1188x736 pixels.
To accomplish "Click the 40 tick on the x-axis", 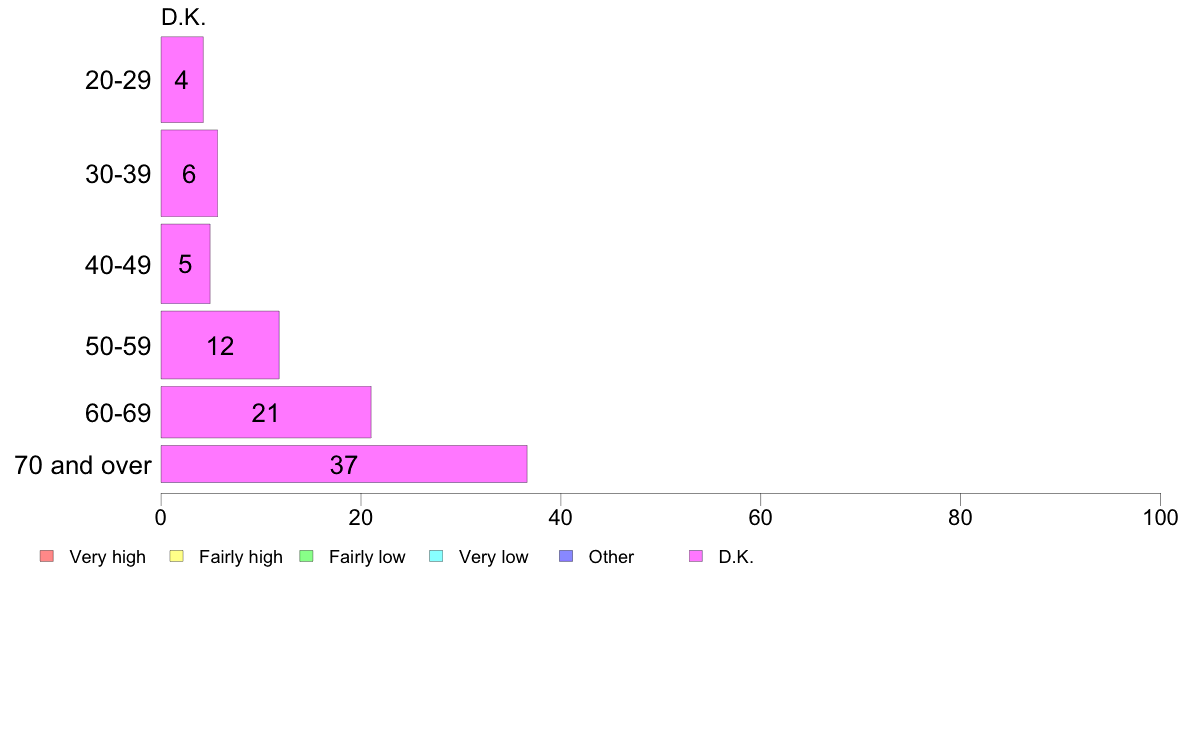I will [561, 518].
